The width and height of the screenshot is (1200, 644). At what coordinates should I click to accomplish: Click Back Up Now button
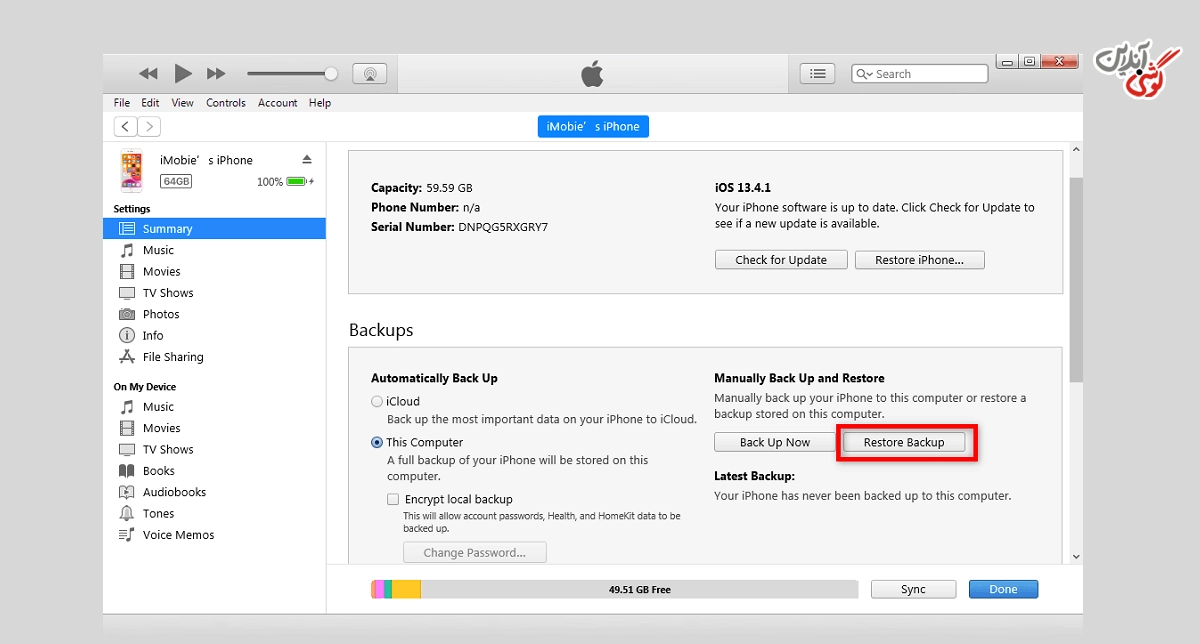click(775, 442)
